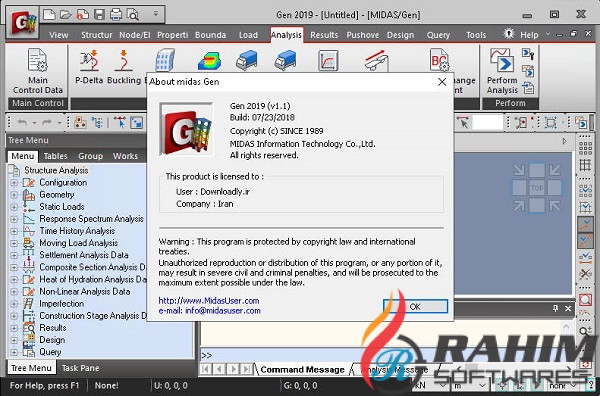Click the info@midasuser.com email link
Viewport: 600px width, 396px height.
tap(223, 311)
